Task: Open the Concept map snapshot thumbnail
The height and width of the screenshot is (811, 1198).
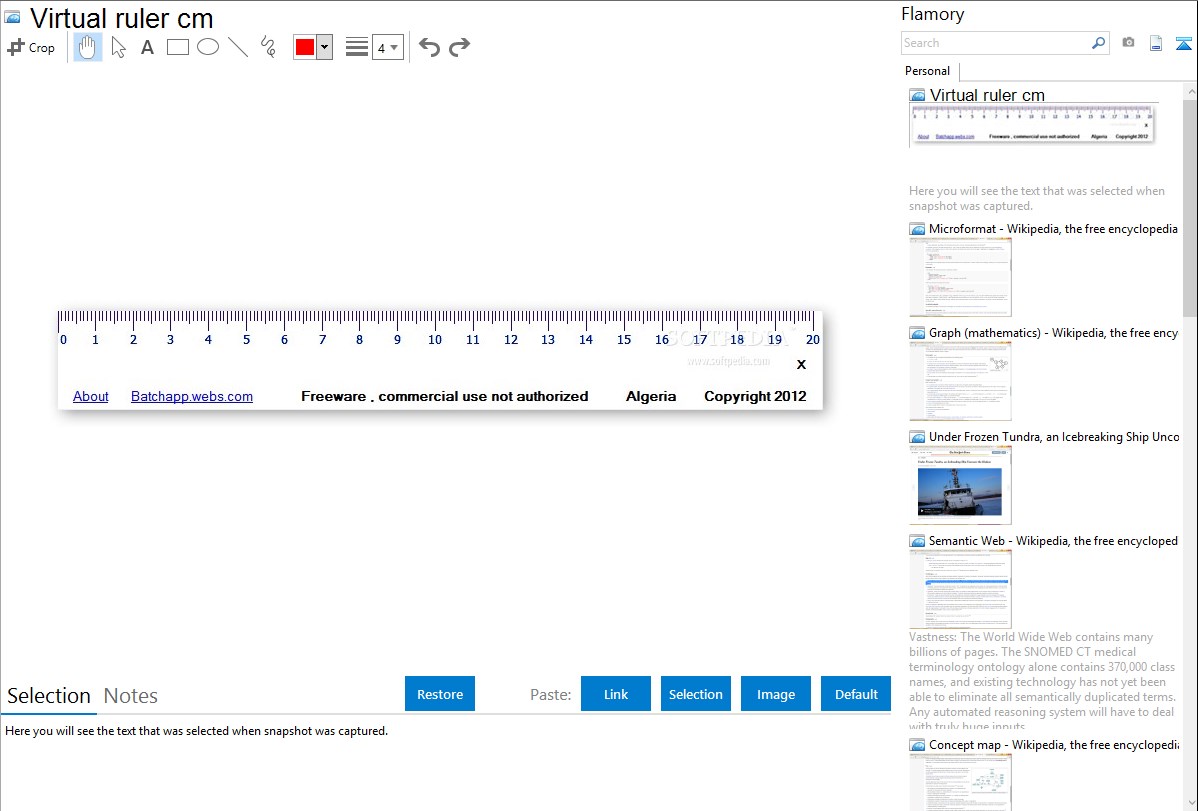Action: [960, 782]
